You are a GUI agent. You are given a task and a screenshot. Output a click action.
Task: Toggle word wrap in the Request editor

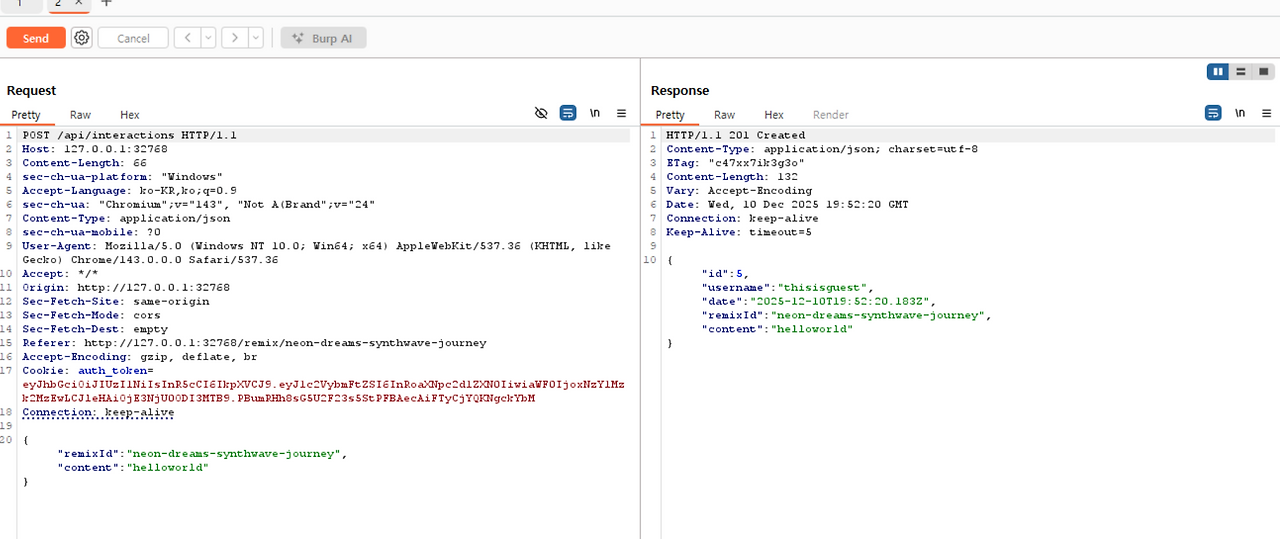pyautogui.click(x=568, y=114)
